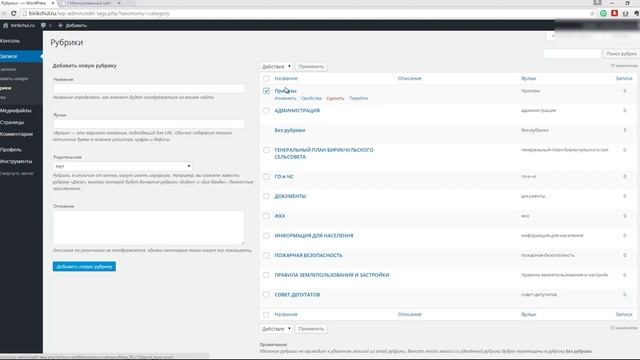Open the red browser extension icon
The height and width of the screenshot is (360, 640).
tap(614, 13)
